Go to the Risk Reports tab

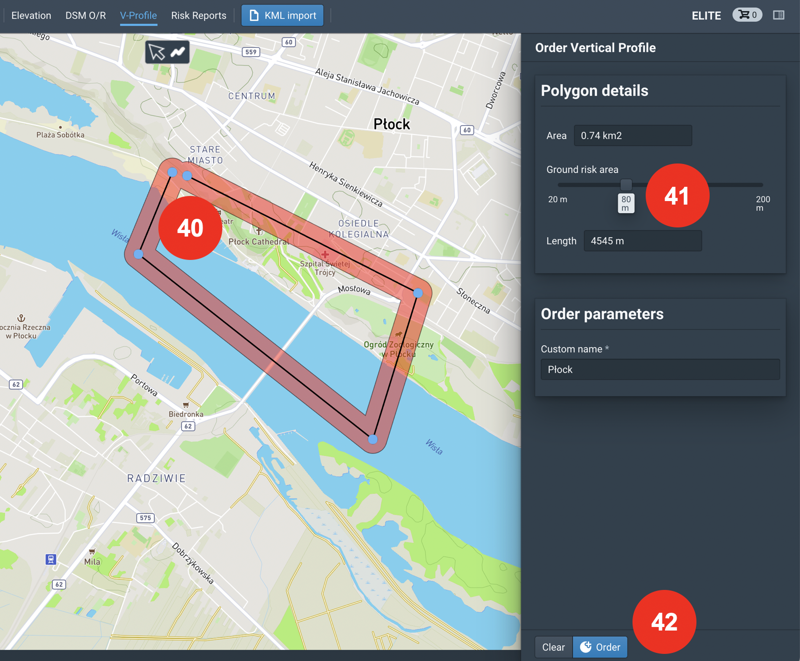tap(198, 15)
